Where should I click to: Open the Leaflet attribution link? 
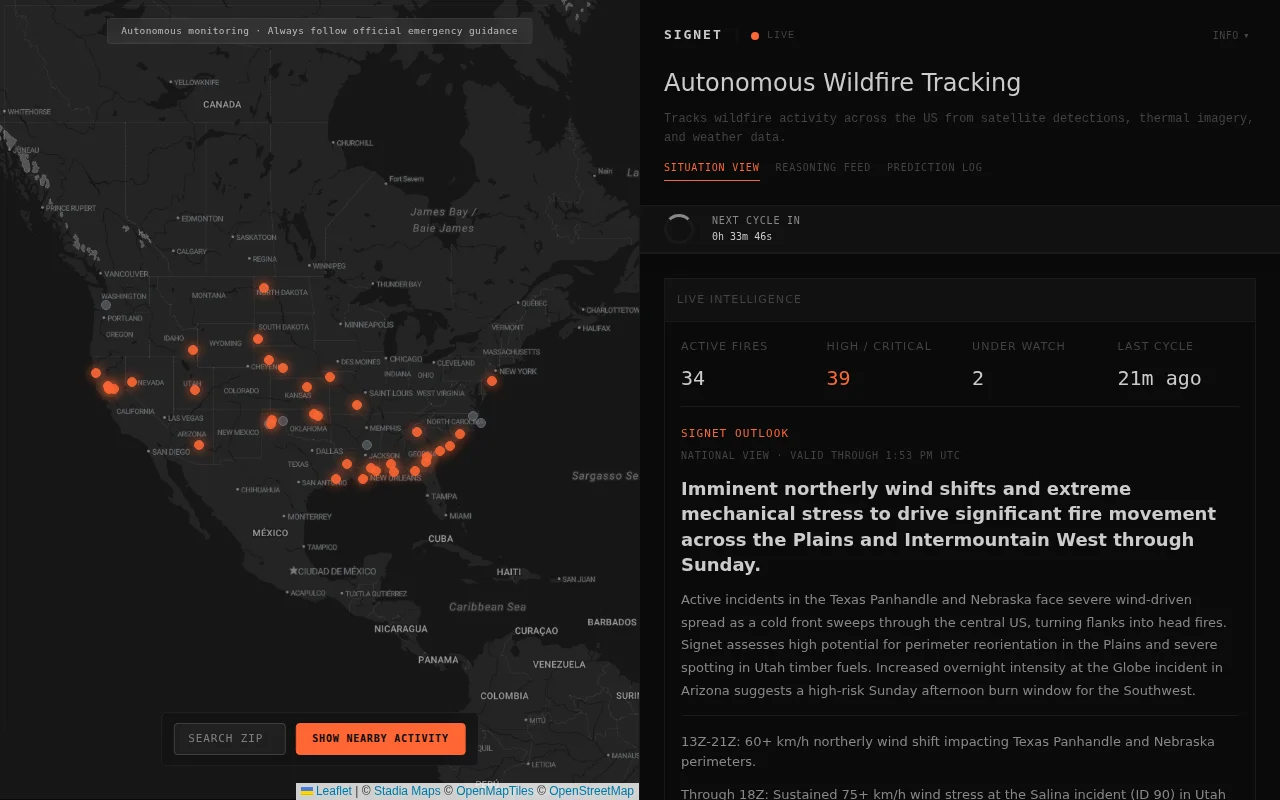pyautogui.click(x=327, y=791)
